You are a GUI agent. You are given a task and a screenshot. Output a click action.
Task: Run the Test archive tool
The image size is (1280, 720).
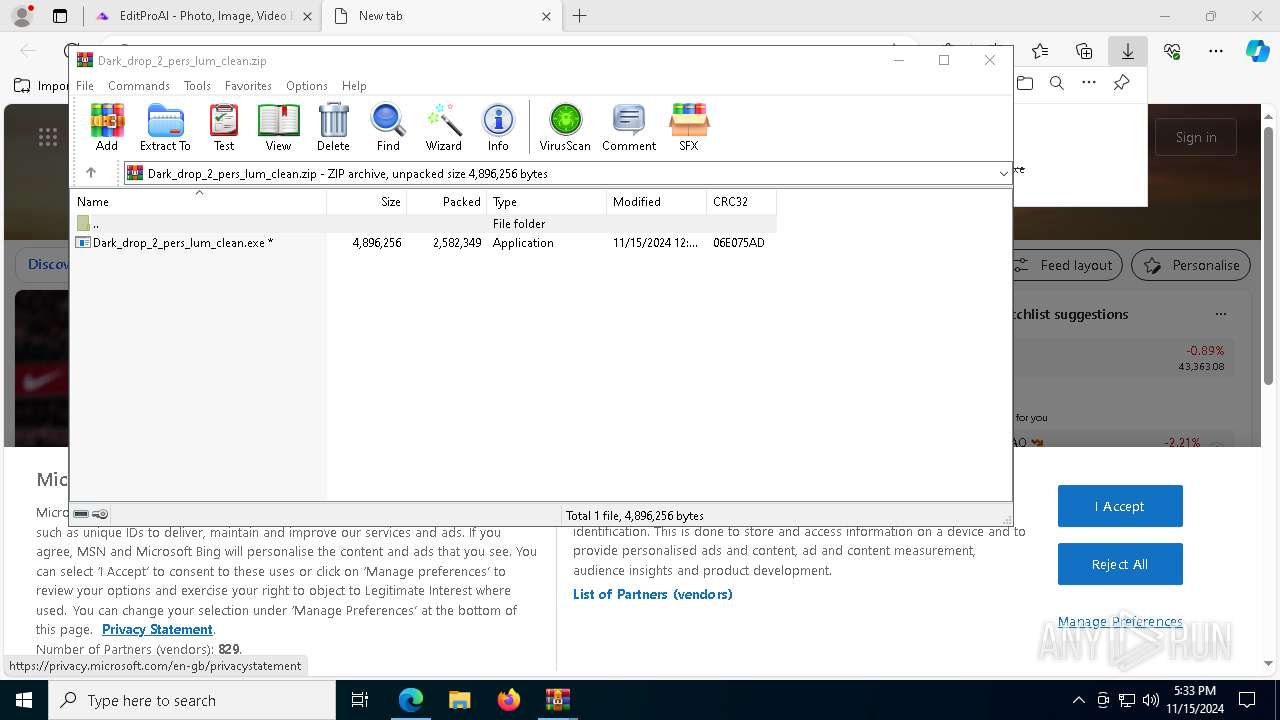(224, 127)
